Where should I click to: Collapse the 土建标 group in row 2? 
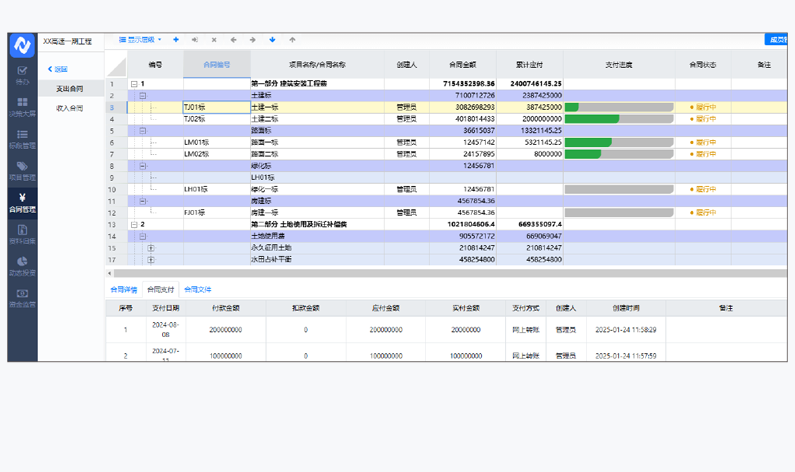pos(142,96)
